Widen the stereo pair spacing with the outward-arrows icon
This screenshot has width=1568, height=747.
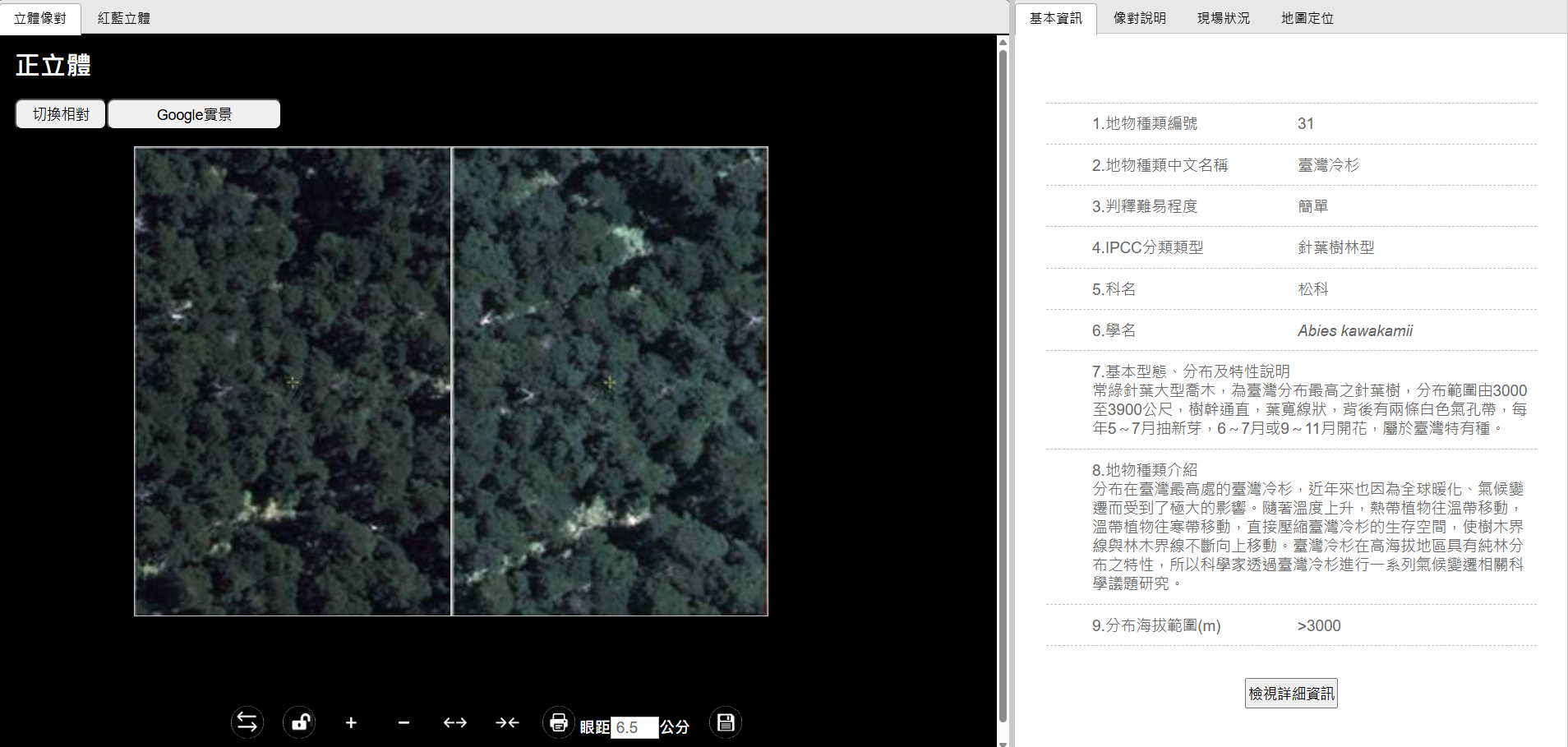click(454, 722)
